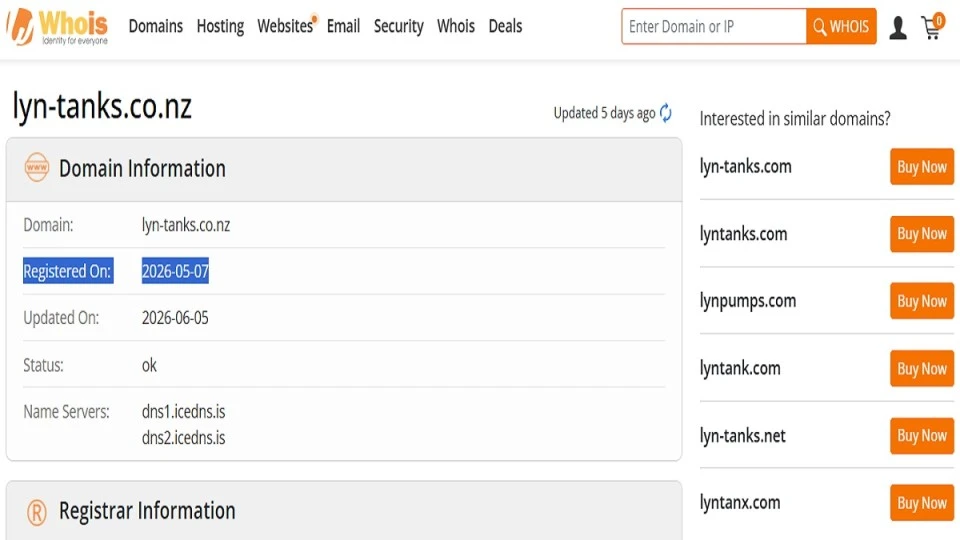The width and height of the screenshot is (960, 540).
Task: Open the Domains menu
Action: point(156,26)
